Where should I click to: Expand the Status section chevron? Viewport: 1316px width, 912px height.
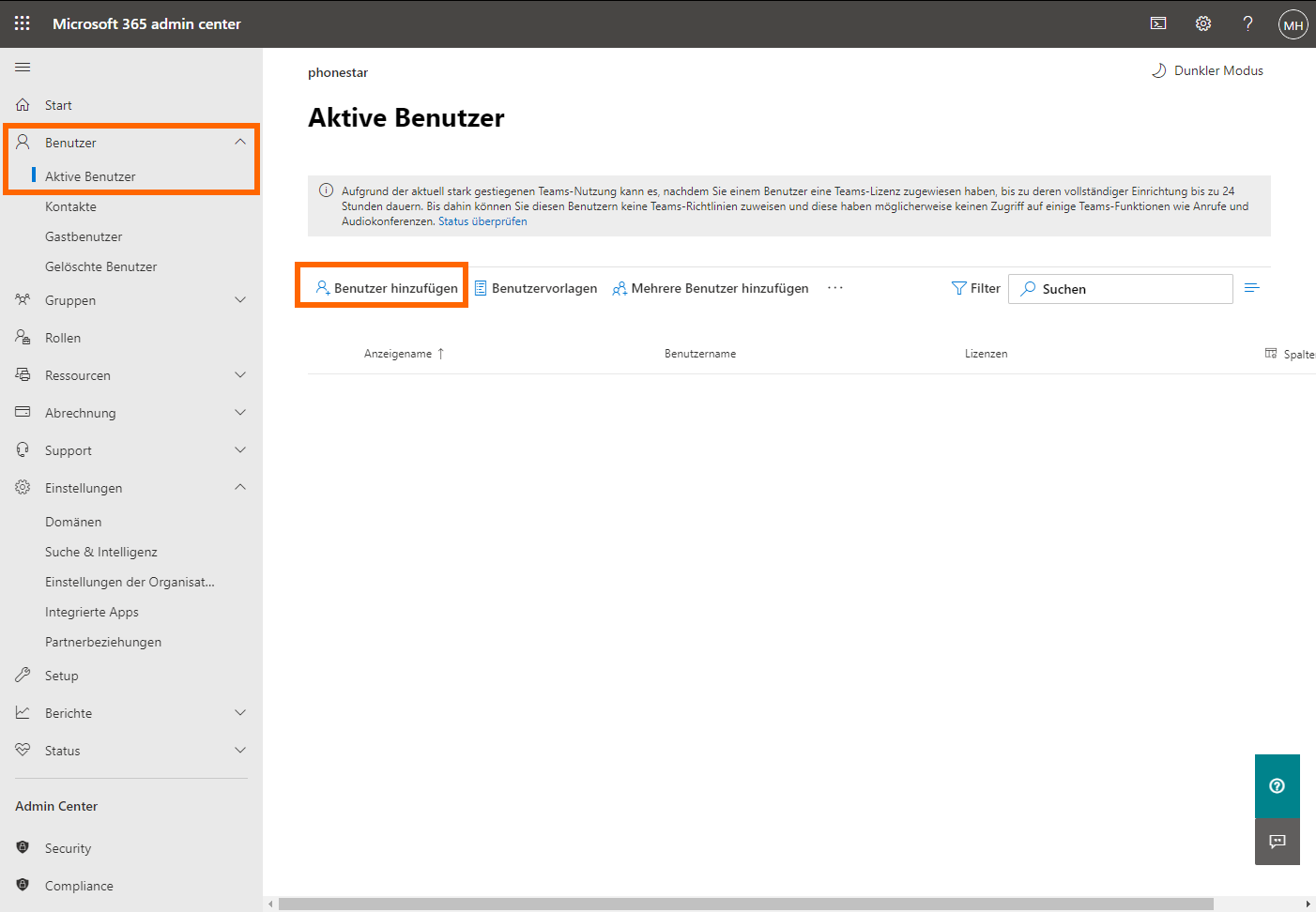pyautogui.click(x=240, y=750)
